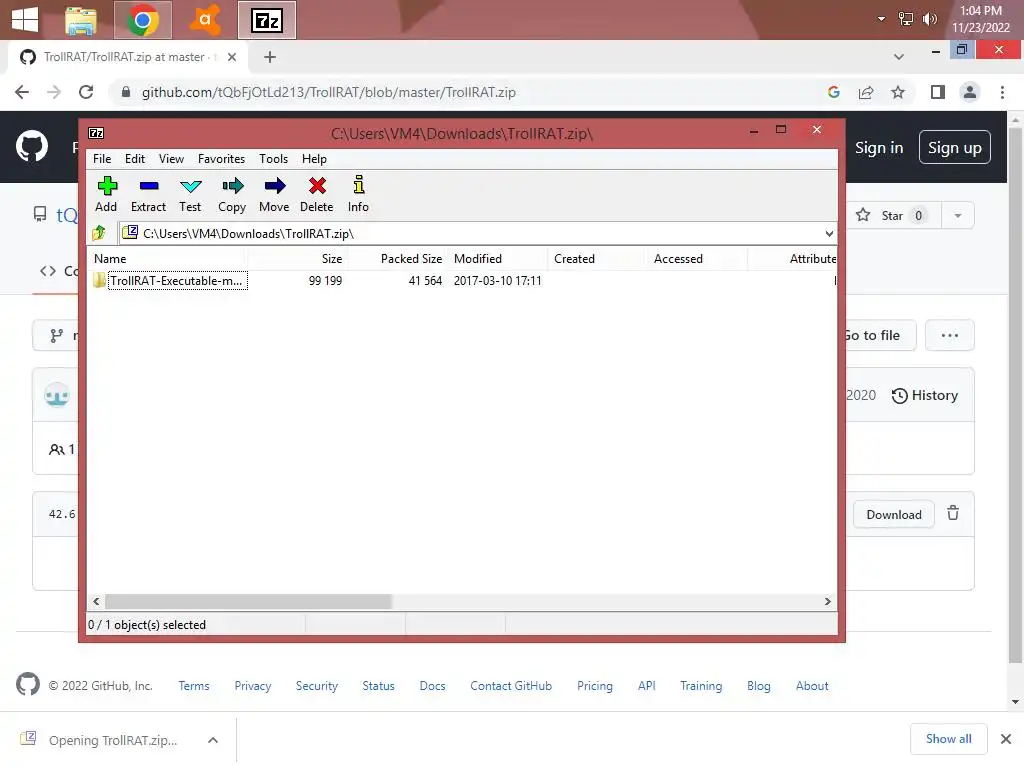Image resolution: width=1024 pixels, height=768 pixels.
Task: Click the volume speaker tray icon
Action: 929,20
